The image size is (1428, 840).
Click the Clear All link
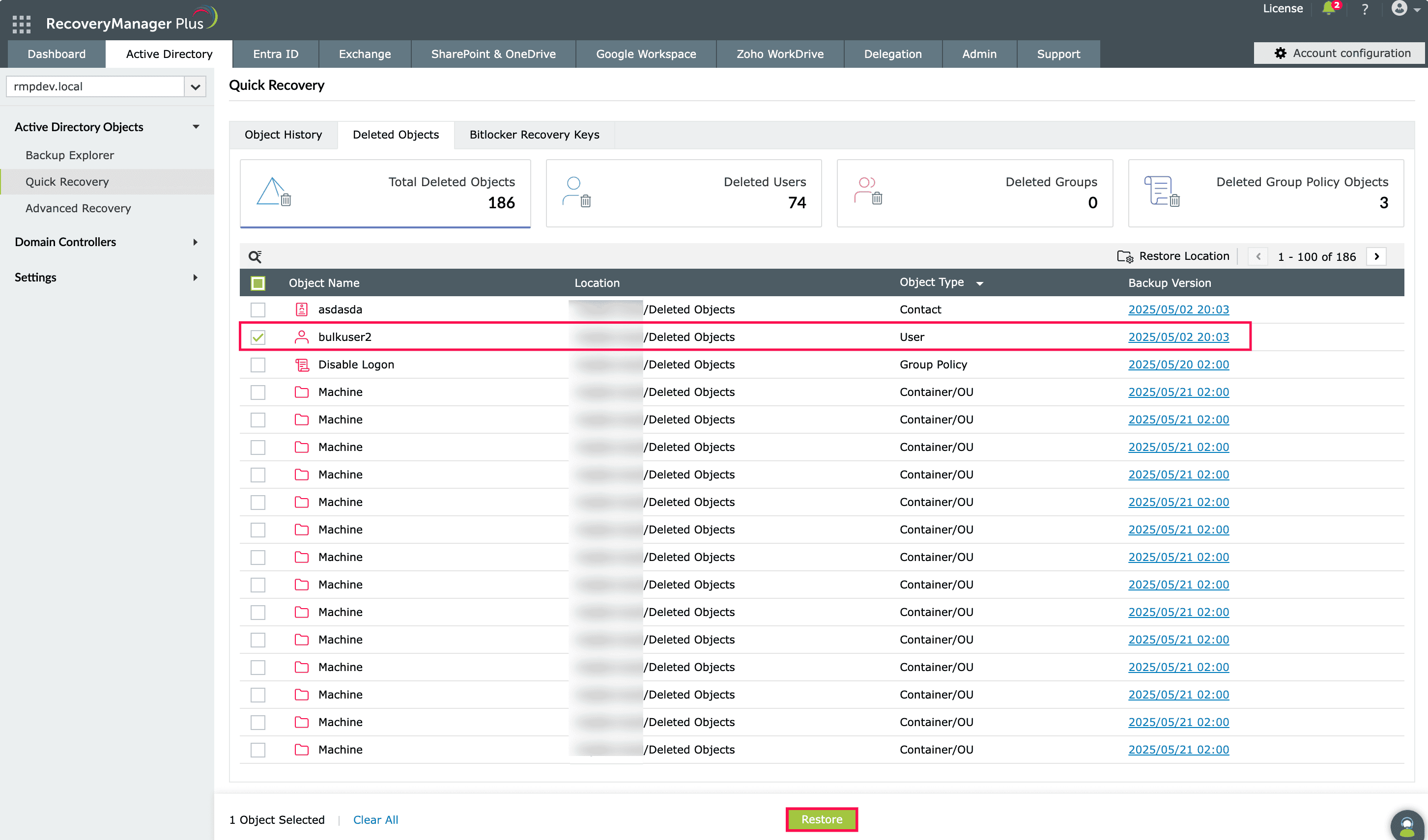pos(376,819)
